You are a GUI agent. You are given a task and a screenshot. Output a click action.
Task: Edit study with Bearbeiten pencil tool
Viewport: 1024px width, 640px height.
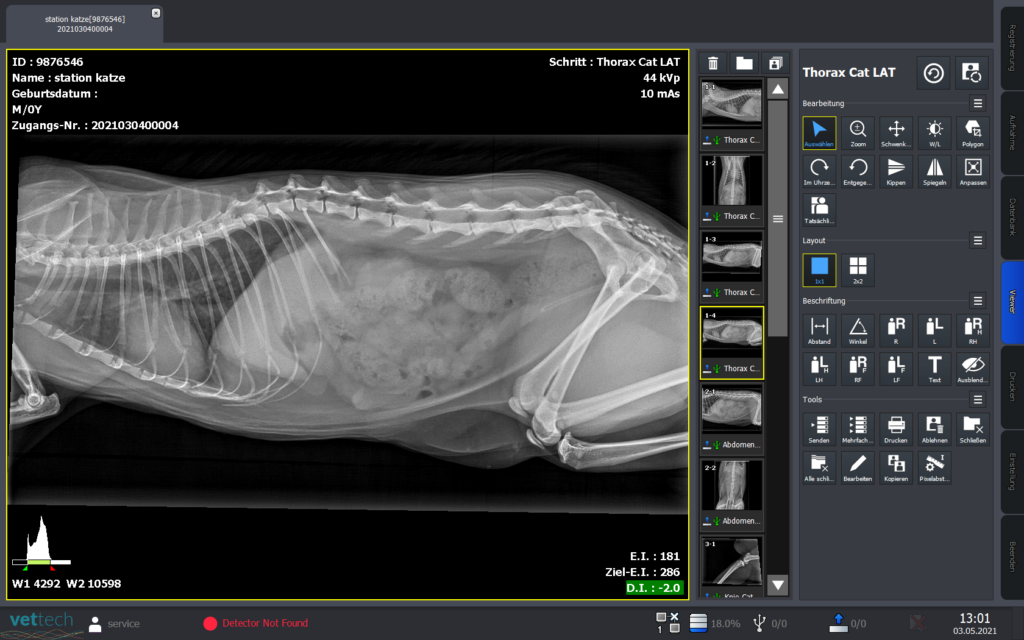(857, 468)
